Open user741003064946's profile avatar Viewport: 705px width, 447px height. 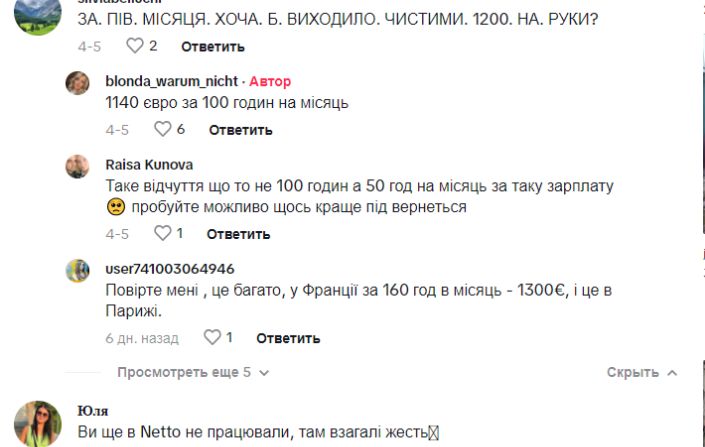77,270
